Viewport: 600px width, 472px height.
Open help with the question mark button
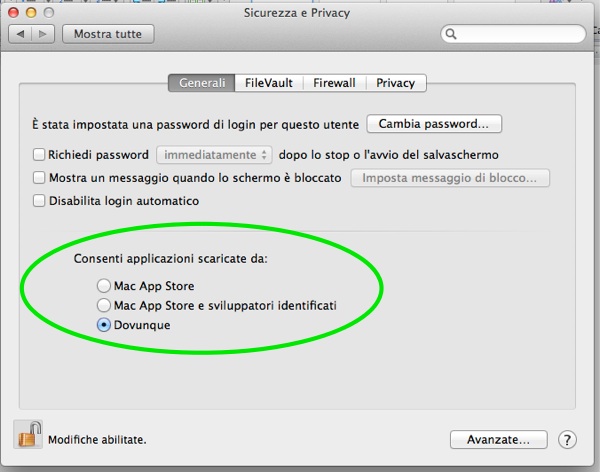pyautogui.click(x=567, y=440)
